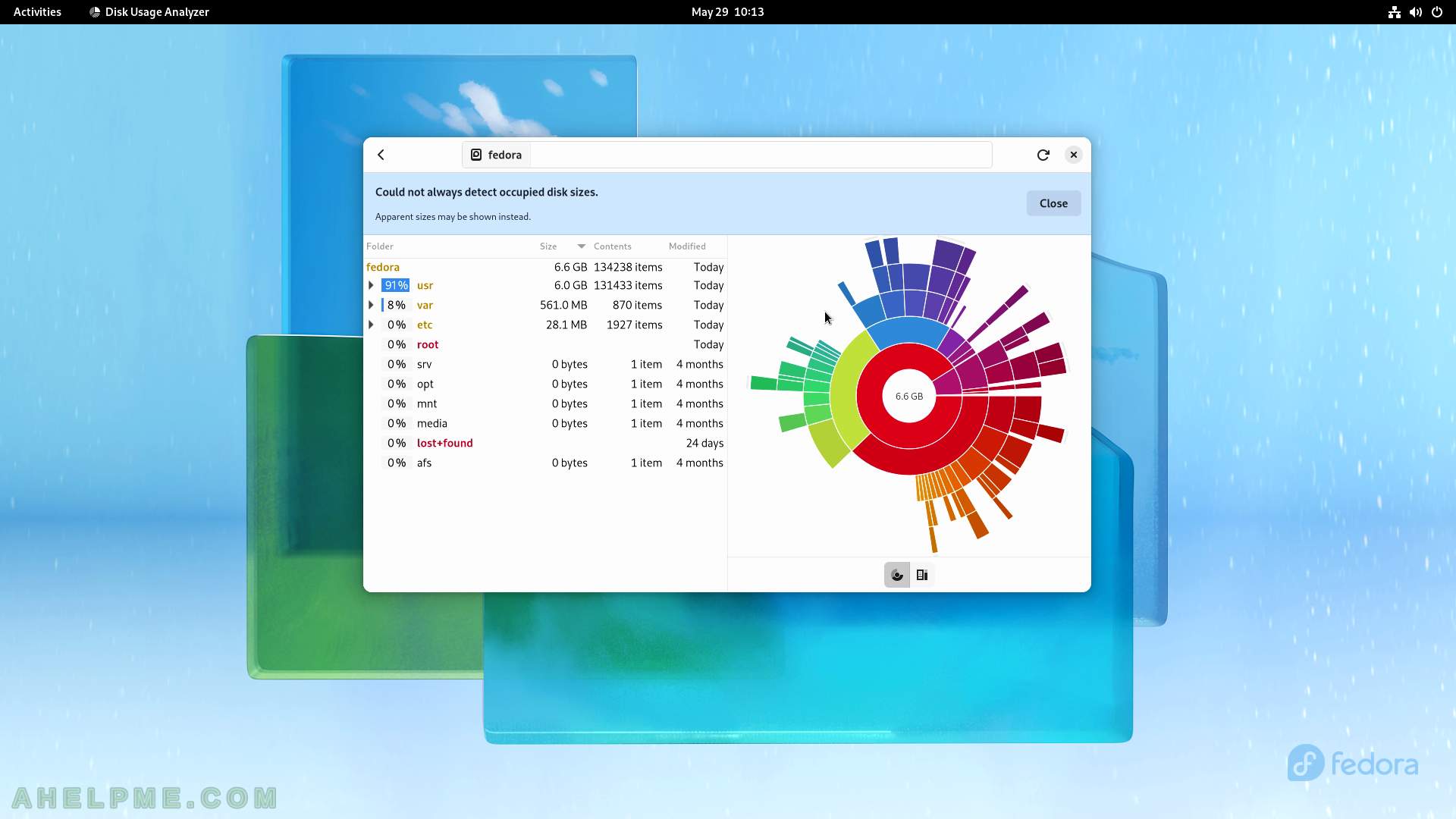Open the clock showing May 29 10:13
The image size is (1456, 819).
pyautogui.click(x=728, y=12)
